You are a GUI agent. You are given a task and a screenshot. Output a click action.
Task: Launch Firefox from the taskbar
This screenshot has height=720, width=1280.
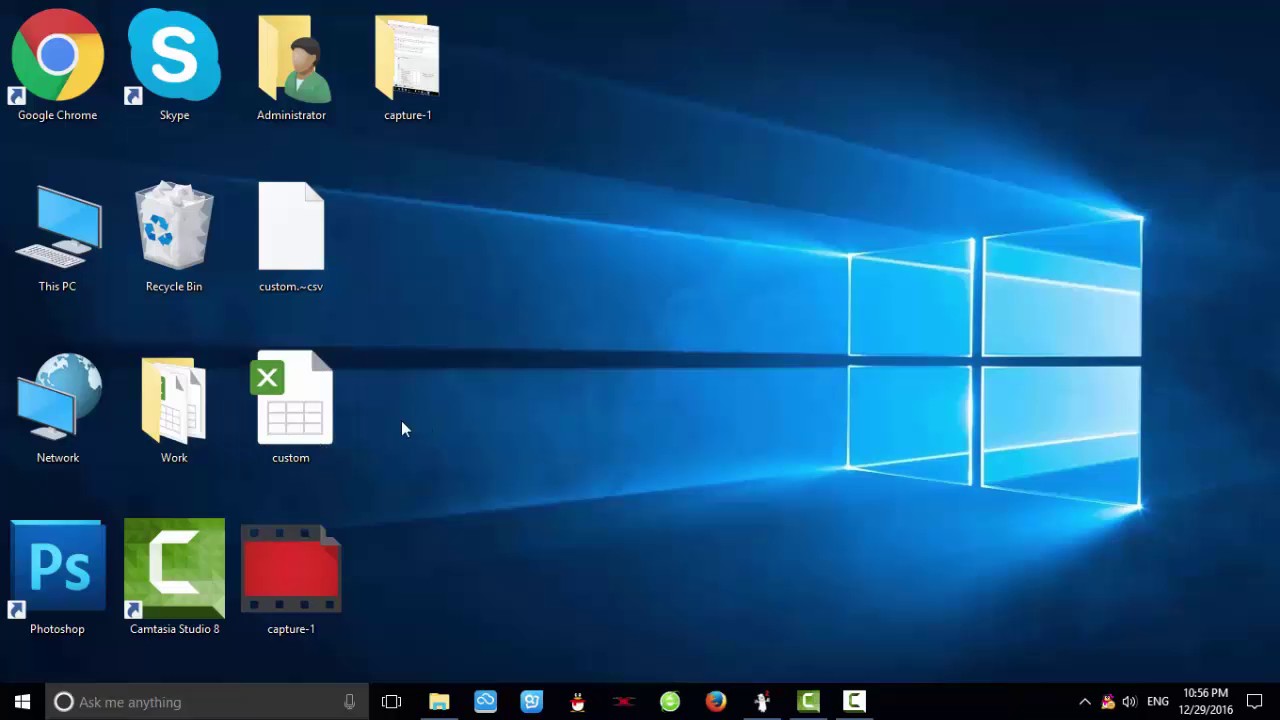pos(715,702)
